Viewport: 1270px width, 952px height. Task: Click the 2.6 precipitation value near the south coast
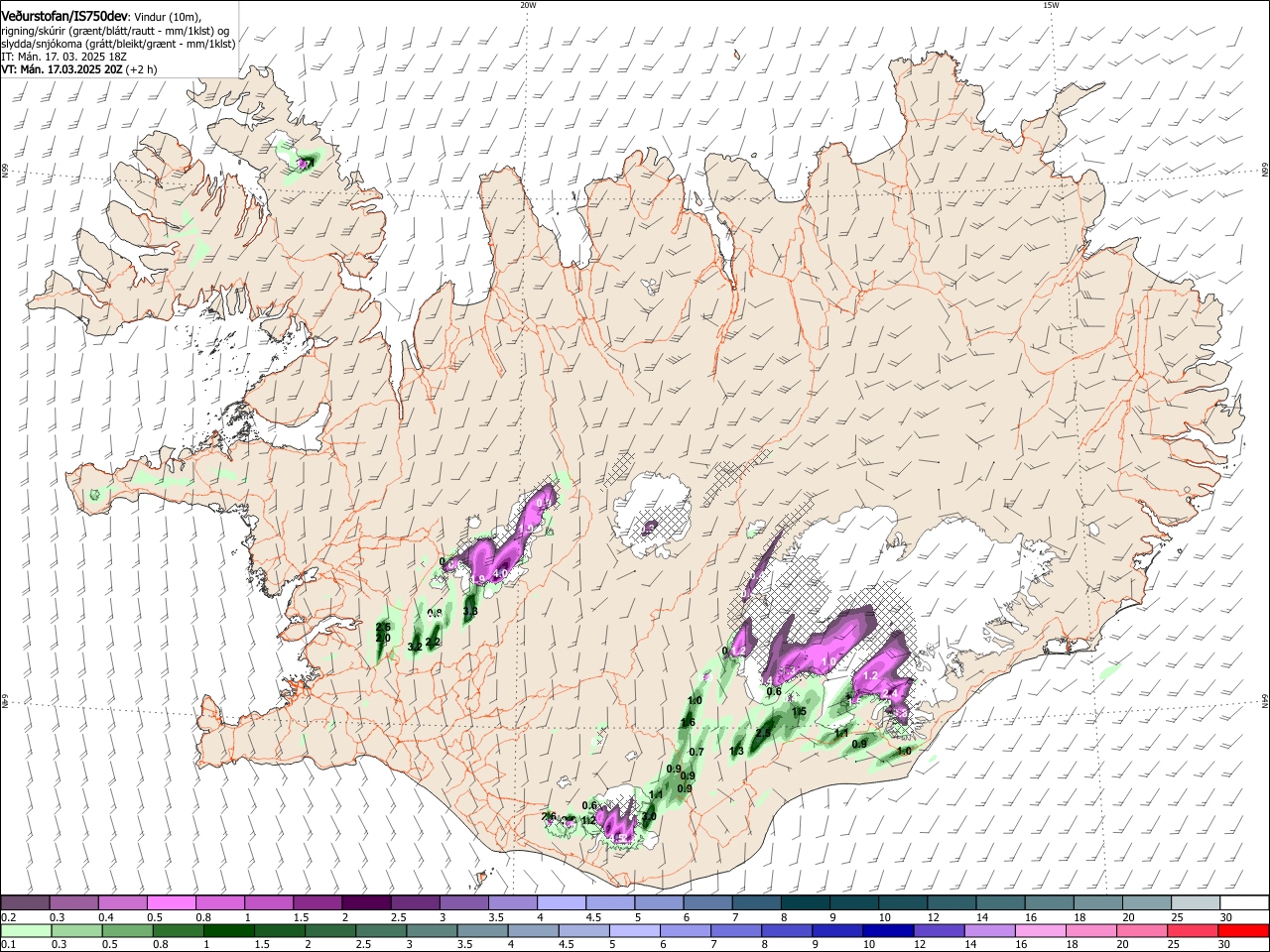549,816
